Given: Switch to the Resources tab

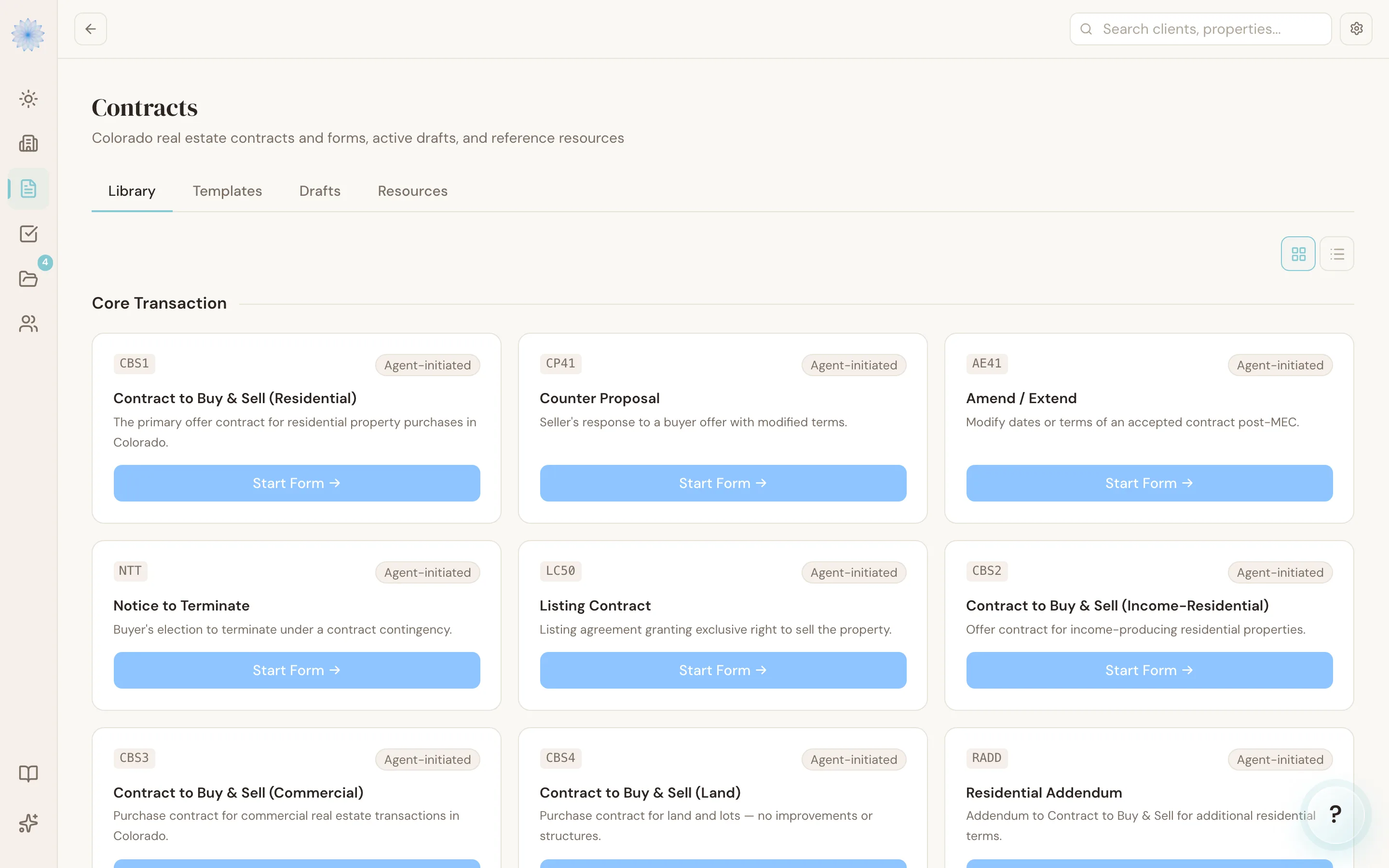Looking at the screenshot, I should (x=413, y=191).
